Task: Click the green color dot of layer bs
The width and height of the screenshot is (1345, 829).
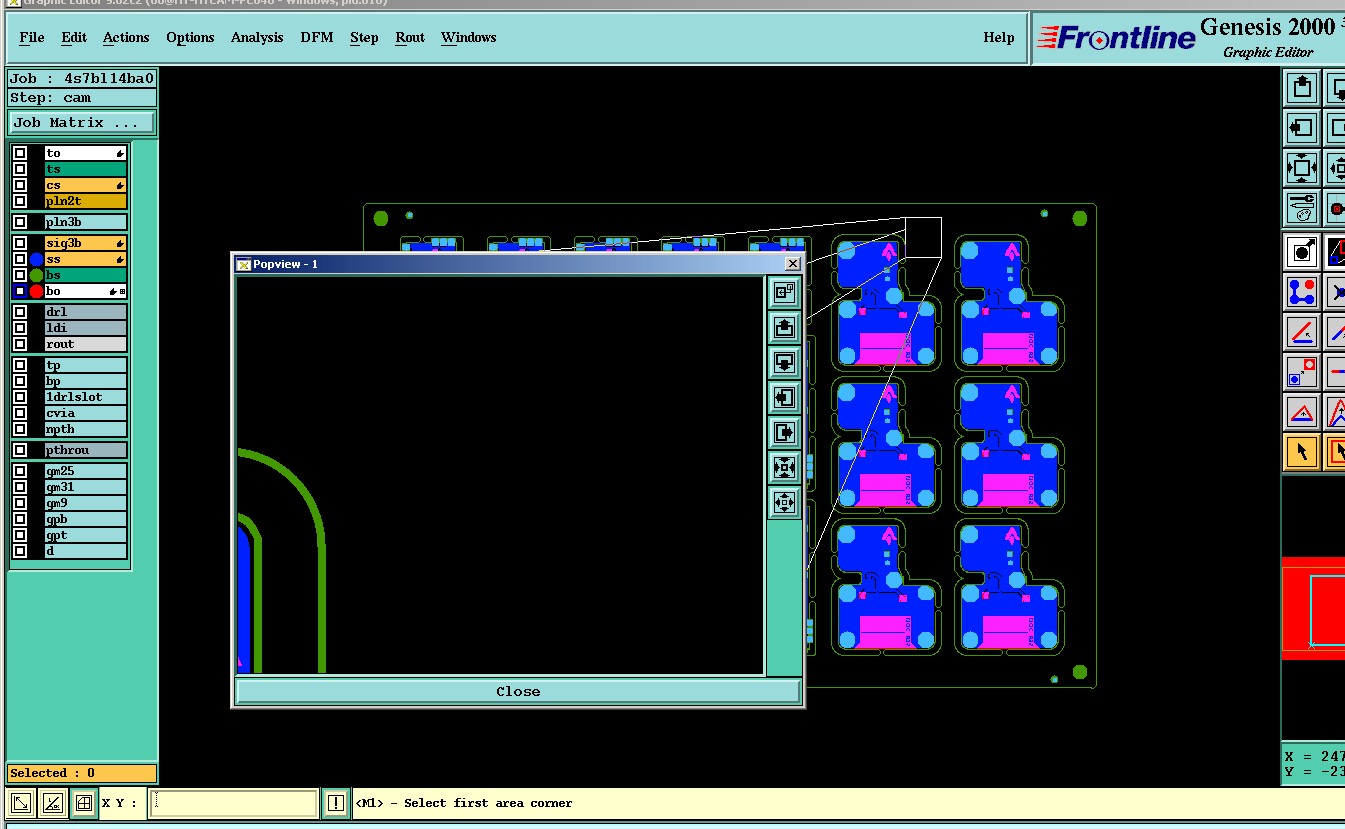Action: coord(36,275)
